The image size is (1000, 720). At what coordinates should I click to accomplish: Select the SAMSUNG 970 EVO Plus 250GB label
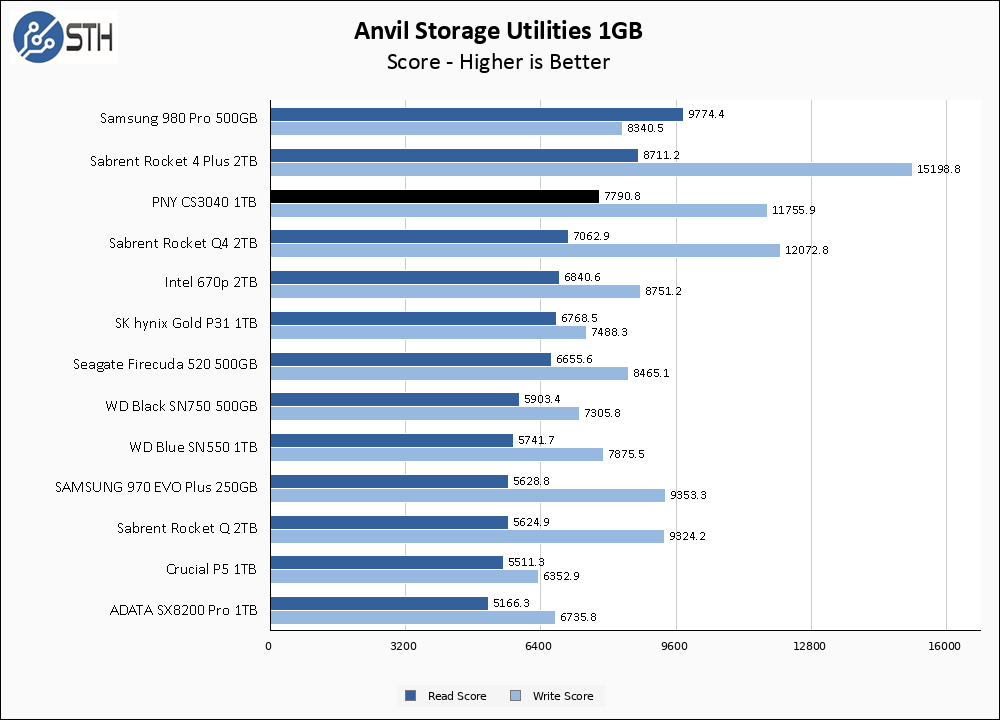click(156, 487)
